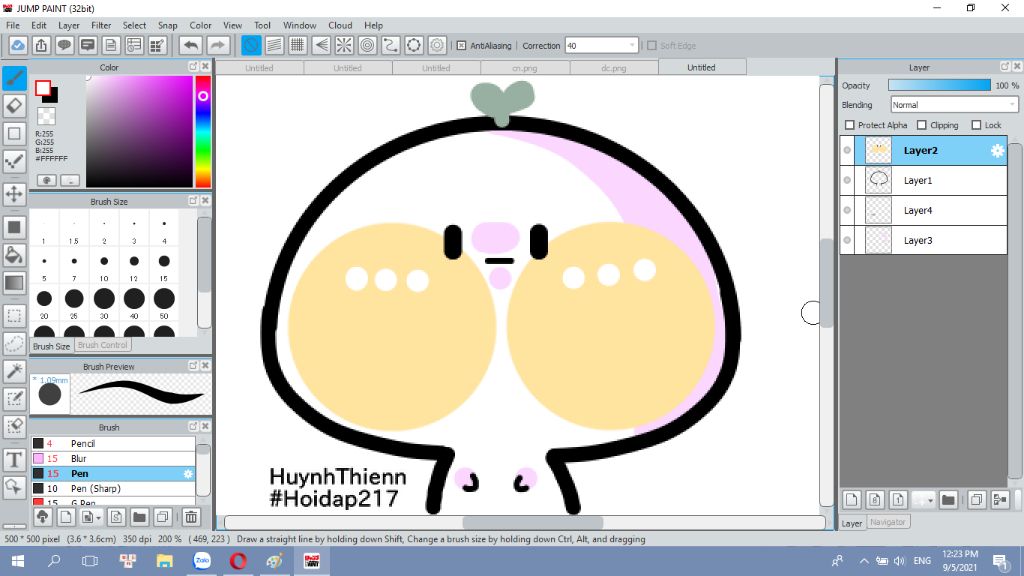Adjust the layer Opacity slider
The image size is (1024, 576).
click(x=939, y=86)
